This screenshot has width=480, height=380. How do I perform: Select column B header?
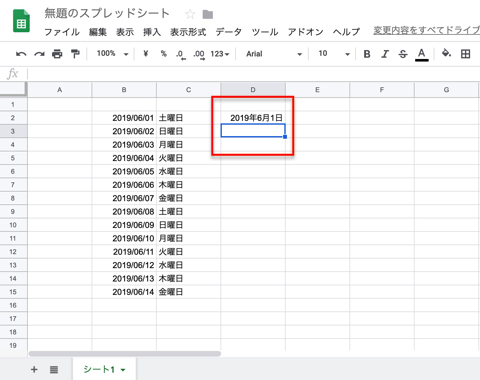coord(124,90)
